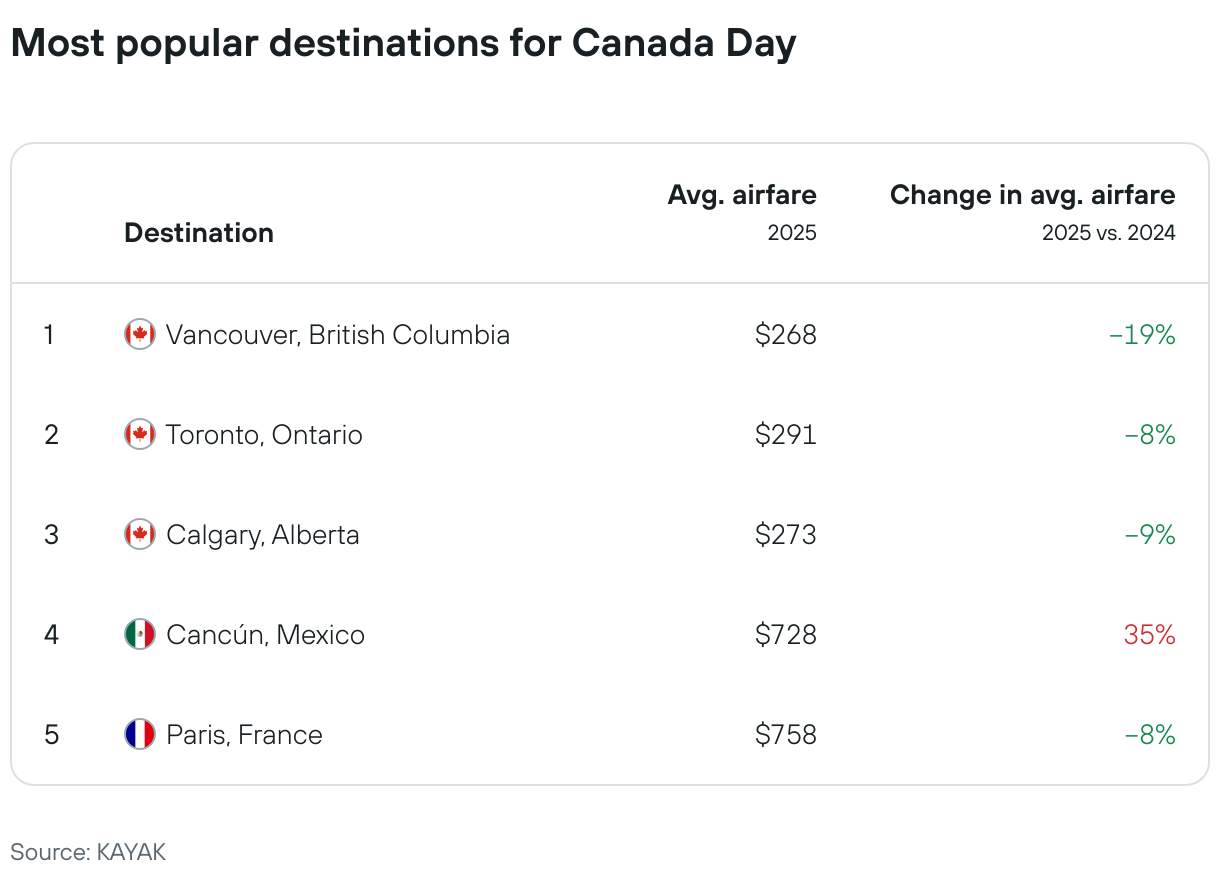Click the Change in avg. airfare header
The height and width of the screenshot is (880, 1220).
(x=1033, y=194)
